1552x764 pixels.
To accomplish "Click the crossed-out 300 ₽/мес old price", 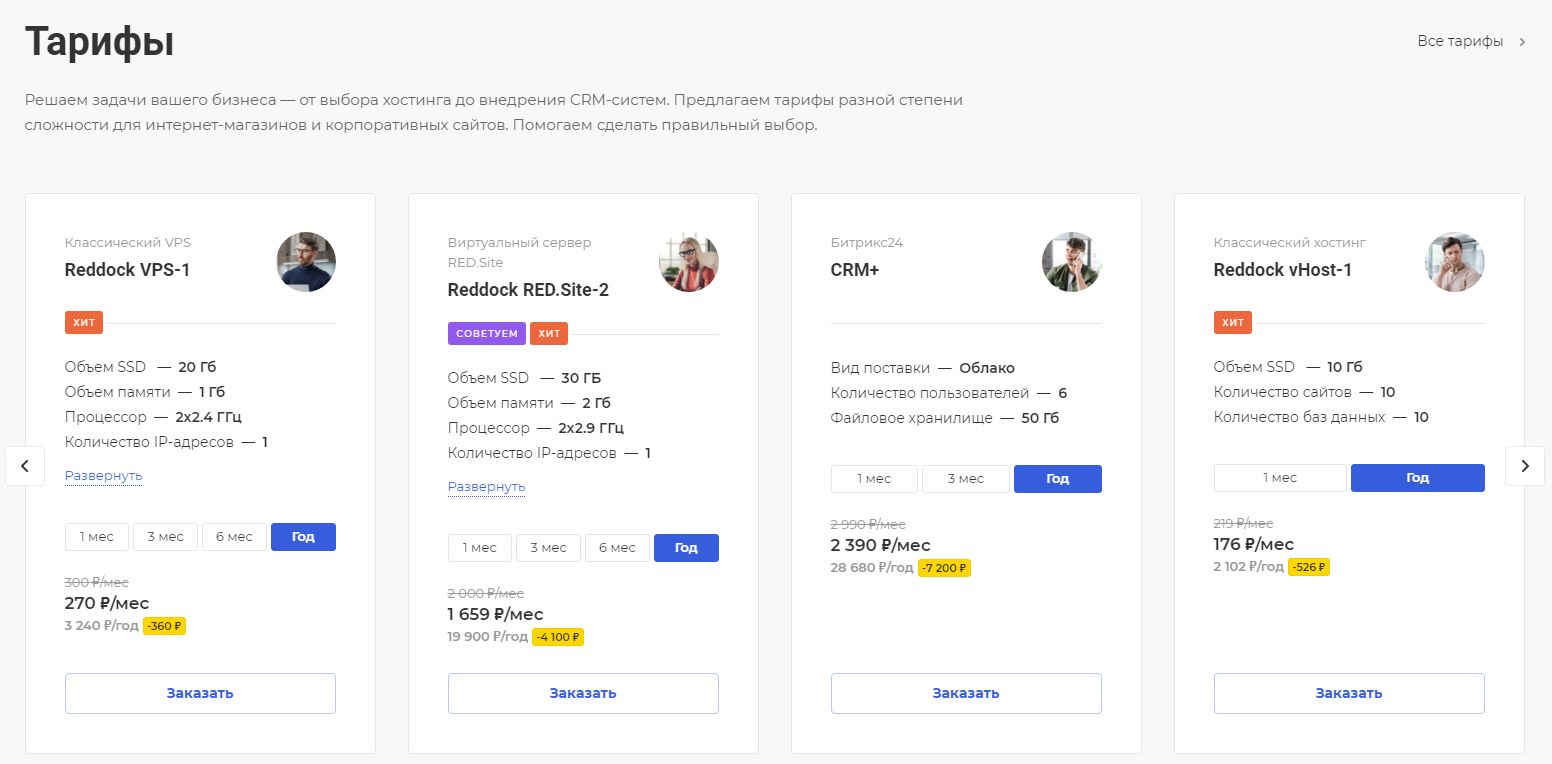I will [97, 582].
